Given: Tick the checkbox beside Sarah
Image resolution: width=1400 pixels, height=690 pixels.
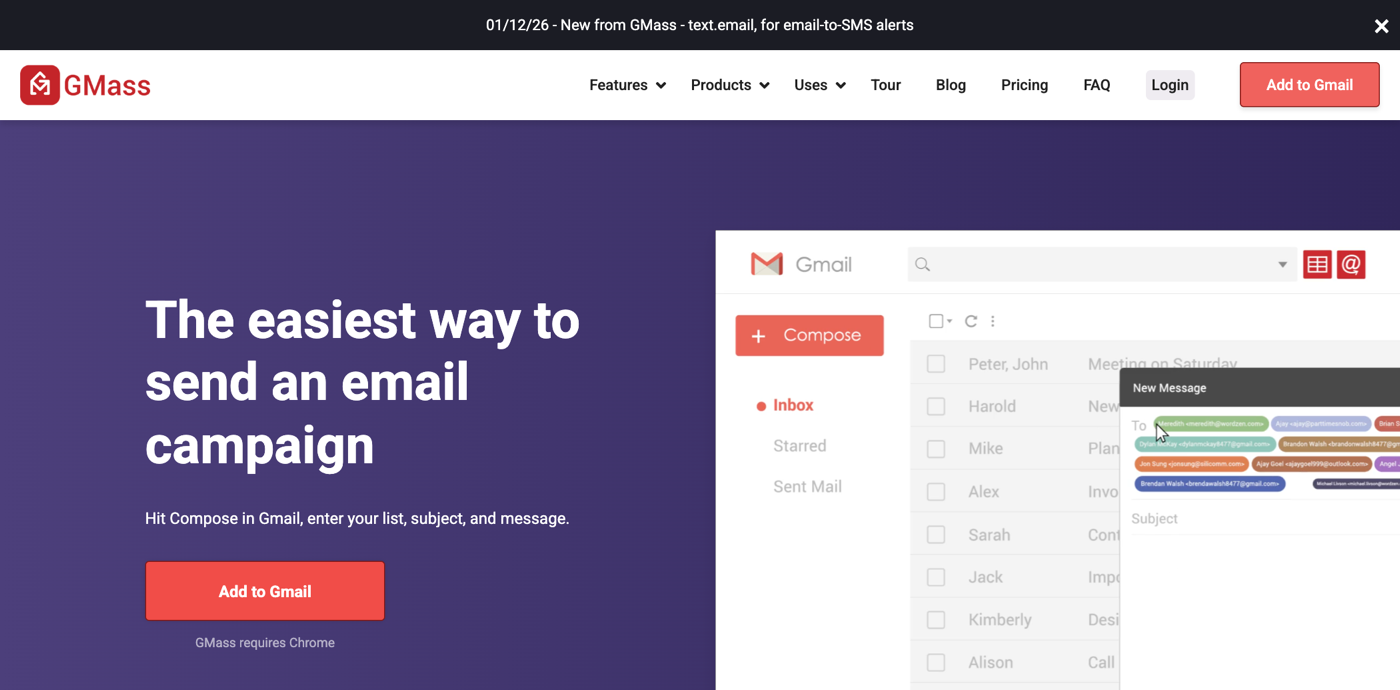Looking at the screenshot, I should click(x=936, y=535).
